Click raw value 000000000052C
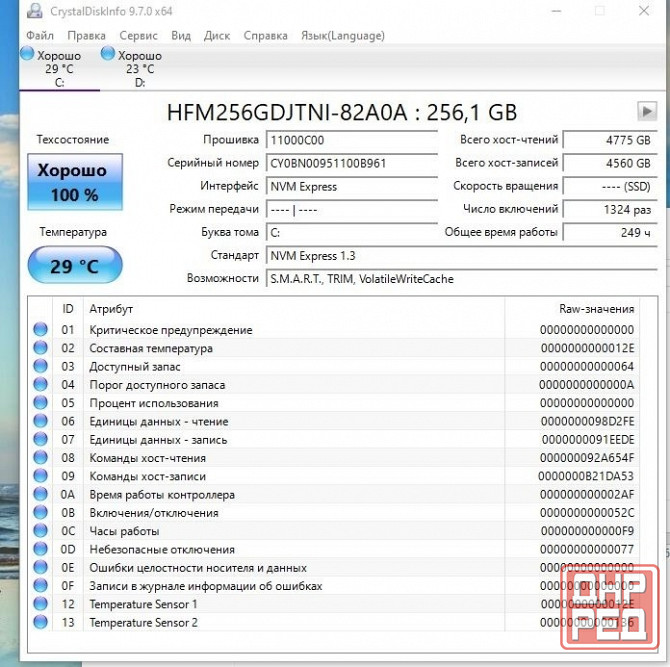This screenshot has width=670, height=667. (587, 513)
